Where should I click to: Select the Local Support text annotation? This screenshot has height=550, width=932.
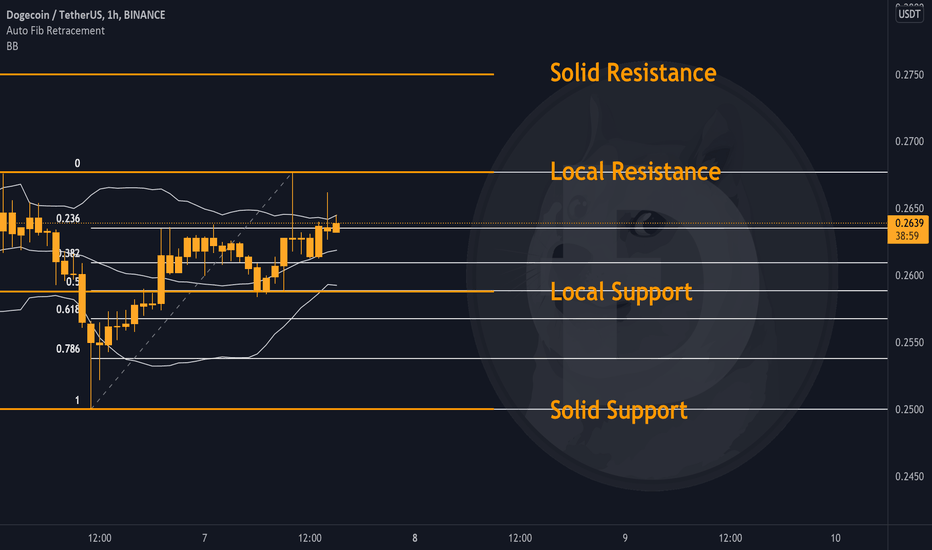coord(621,292)
